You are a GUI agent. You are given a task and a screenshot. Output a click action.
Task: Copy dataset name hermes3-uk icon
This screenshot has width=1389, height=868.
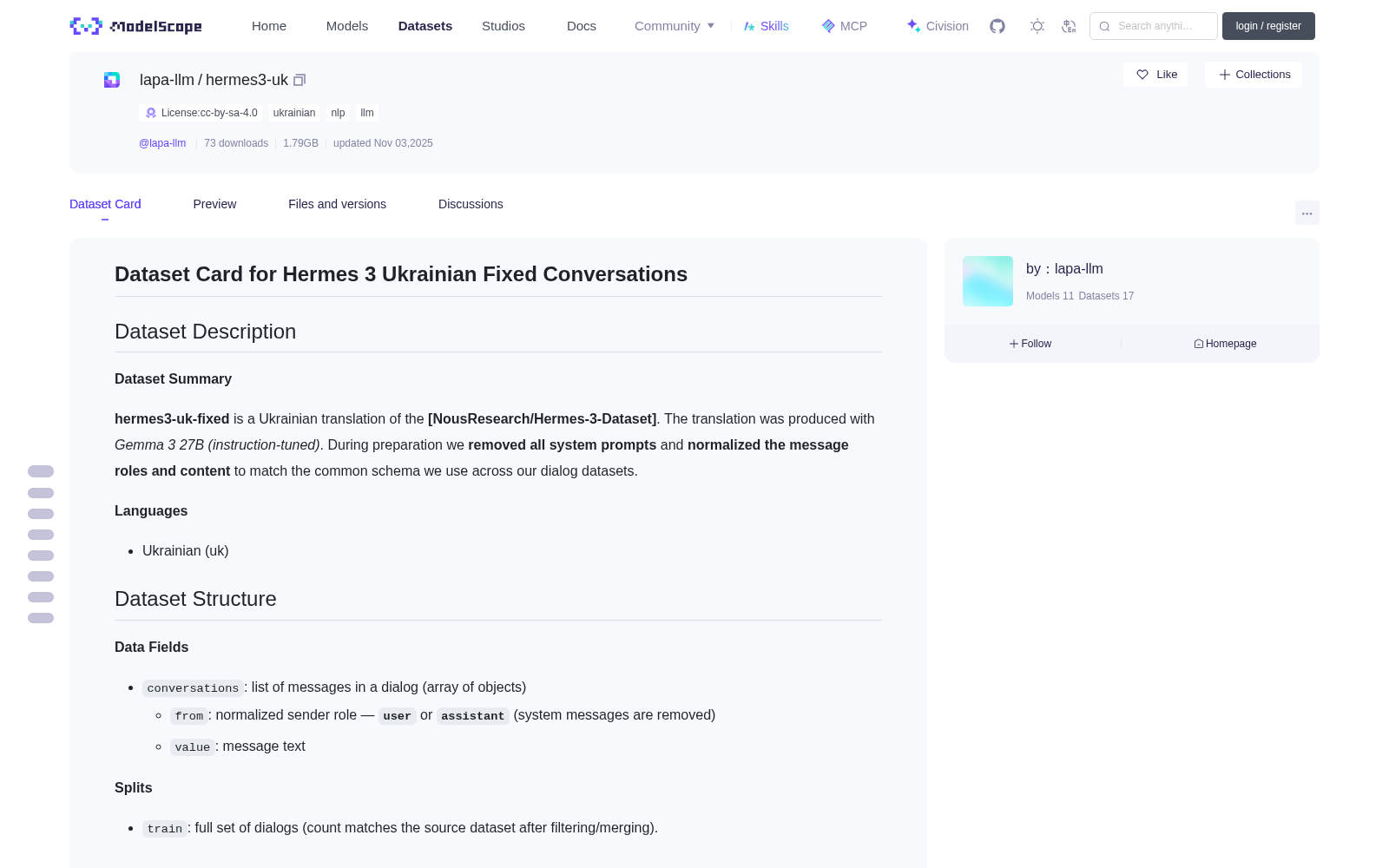tap(300, 80)
